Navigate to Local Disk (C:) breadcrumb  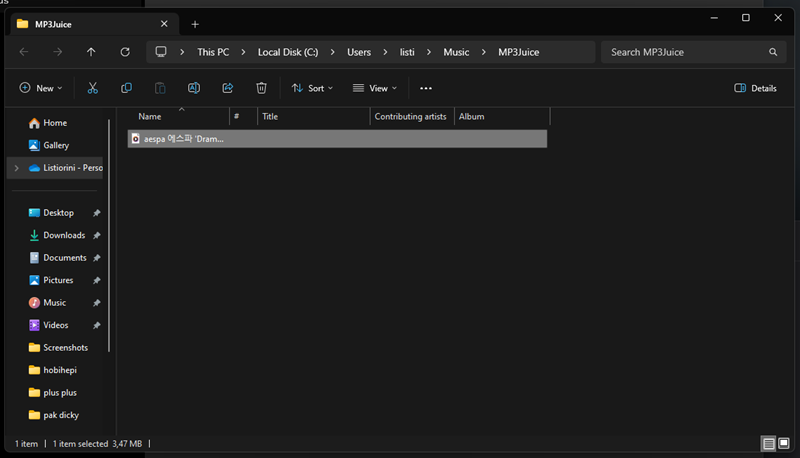coord(288,52)
